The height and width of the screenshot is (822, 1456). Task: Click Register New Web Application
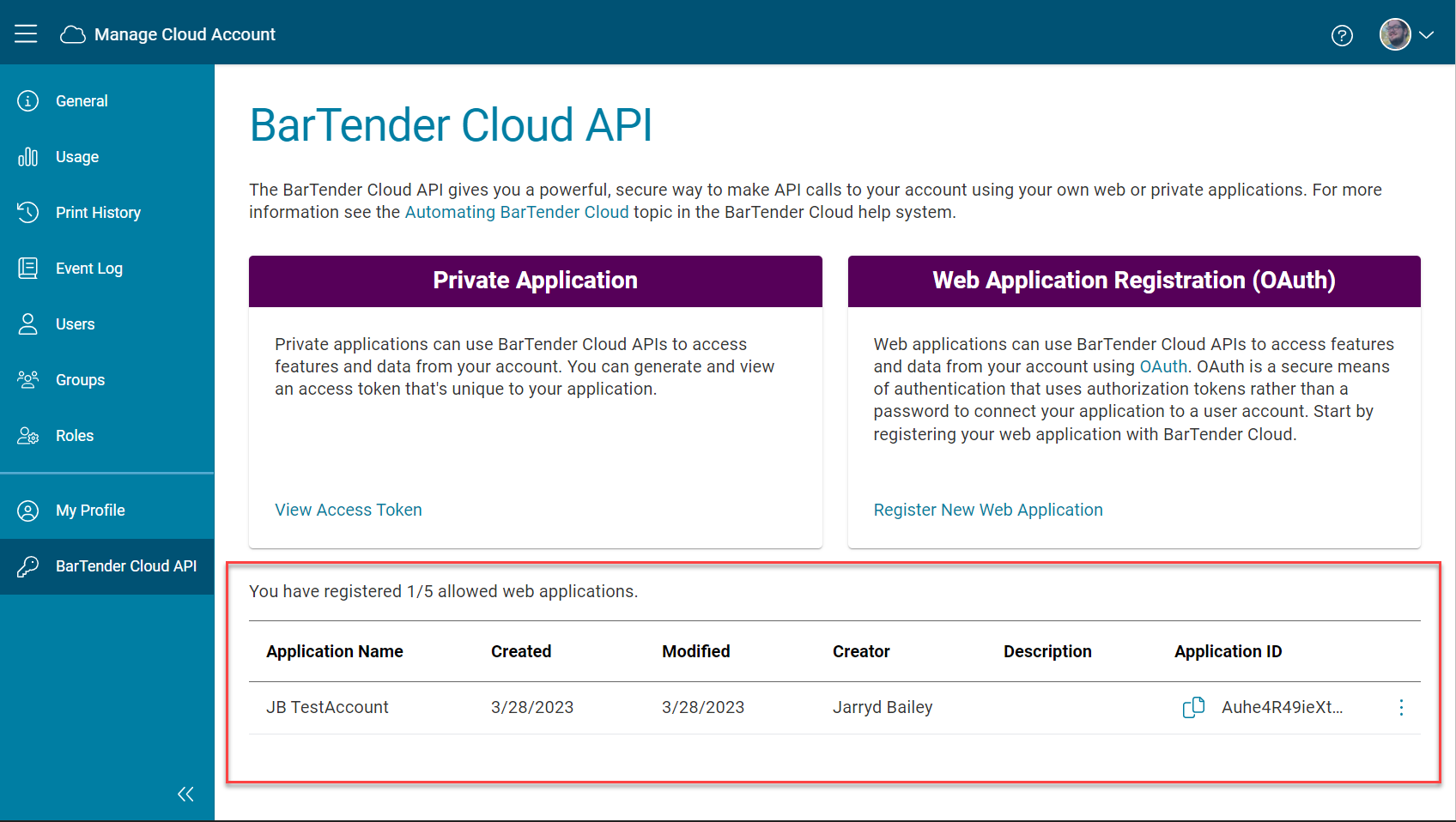[x=988, y=510]
